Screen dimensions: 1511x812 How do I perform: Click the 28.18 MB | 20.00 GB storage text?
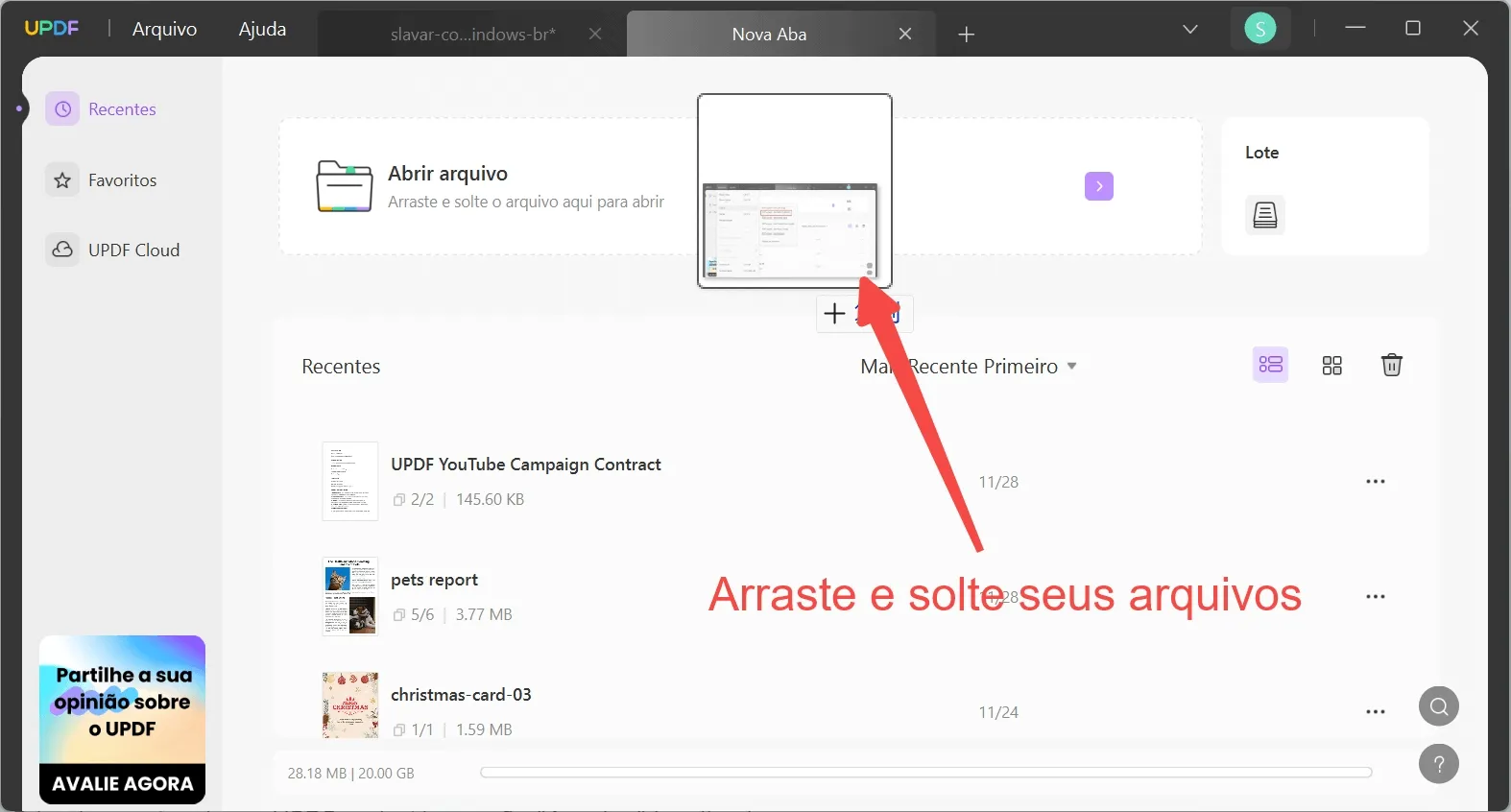(350, 774)
